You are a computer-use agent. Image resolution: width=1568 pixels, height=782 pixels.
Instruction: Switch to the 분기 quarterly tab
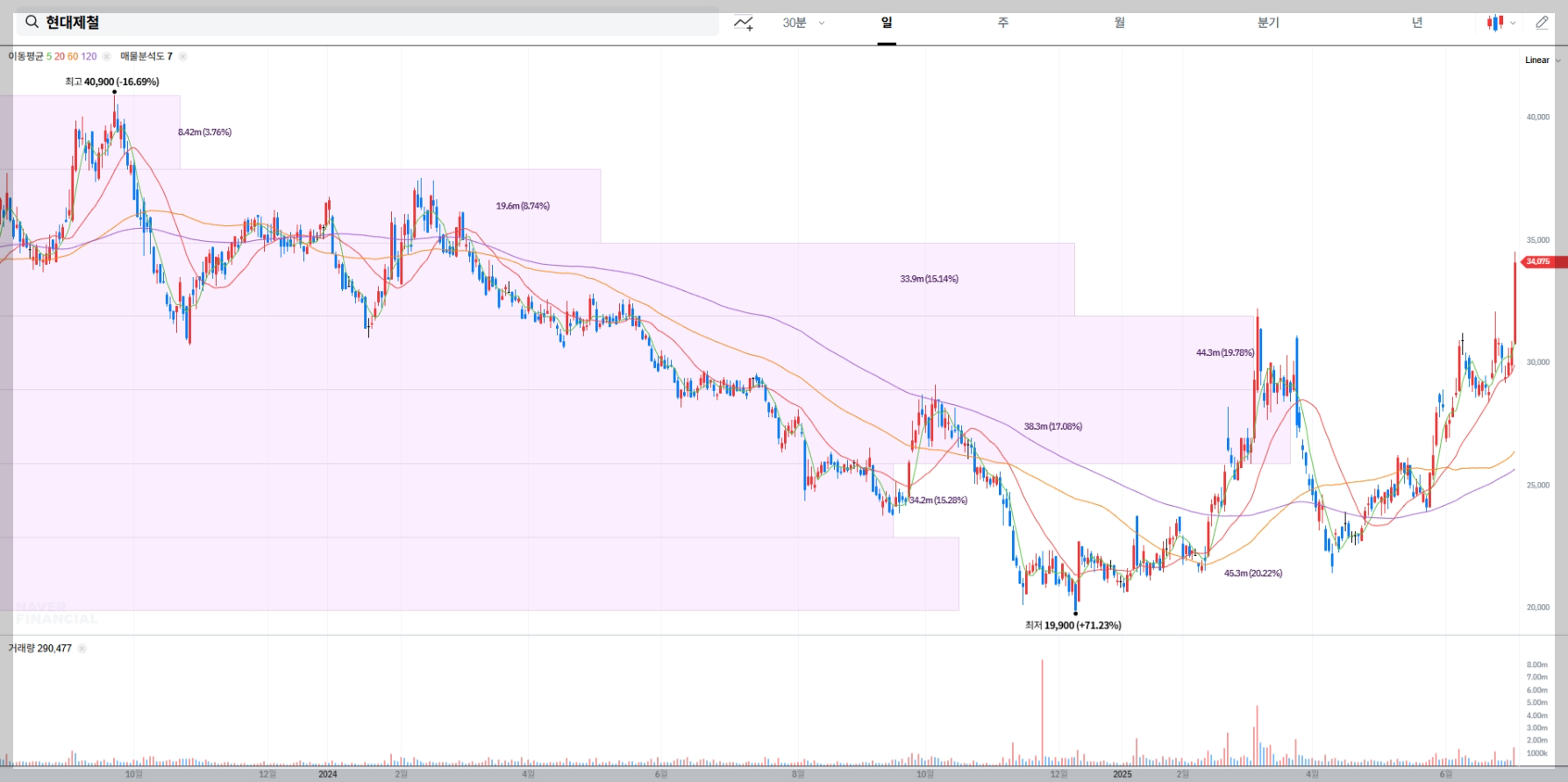pos(1268,23)
